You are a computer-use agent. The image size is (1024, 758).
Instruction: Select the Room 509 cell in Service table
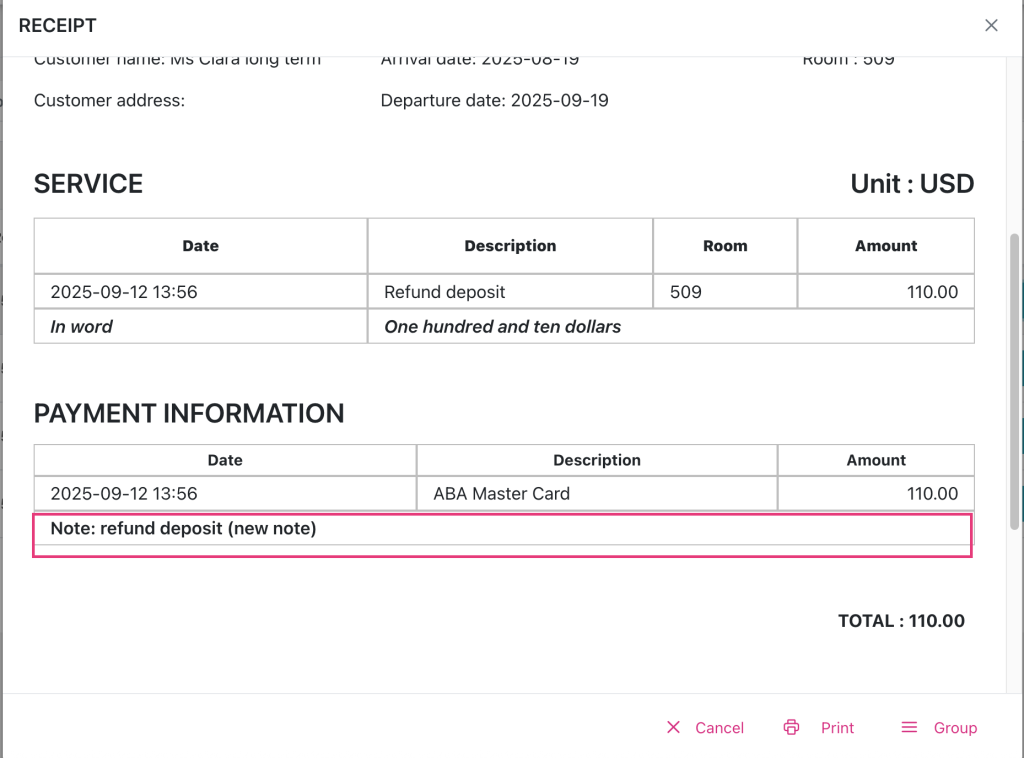click(686, 292)
